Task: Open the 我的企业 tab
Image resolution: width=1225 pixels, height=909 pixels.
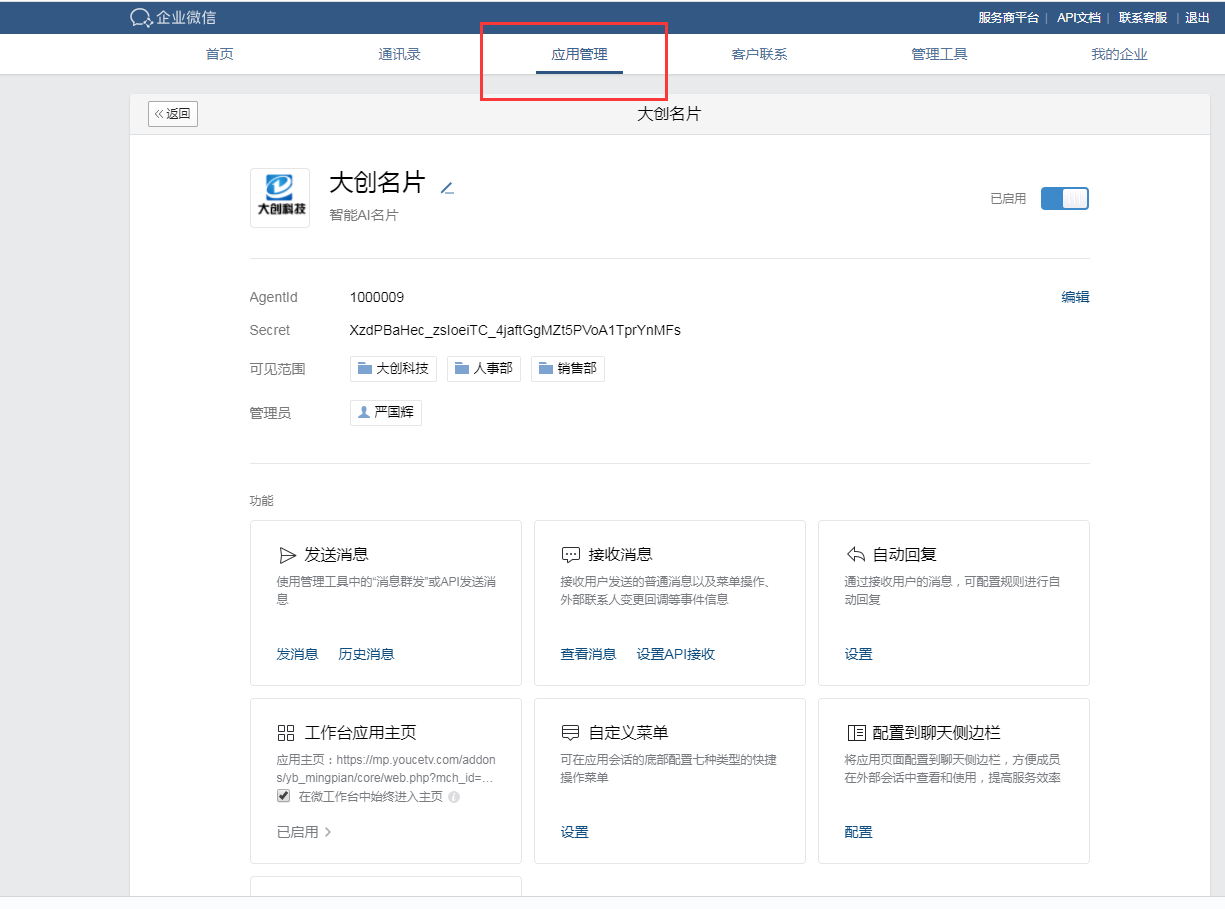Action: 1120,54
